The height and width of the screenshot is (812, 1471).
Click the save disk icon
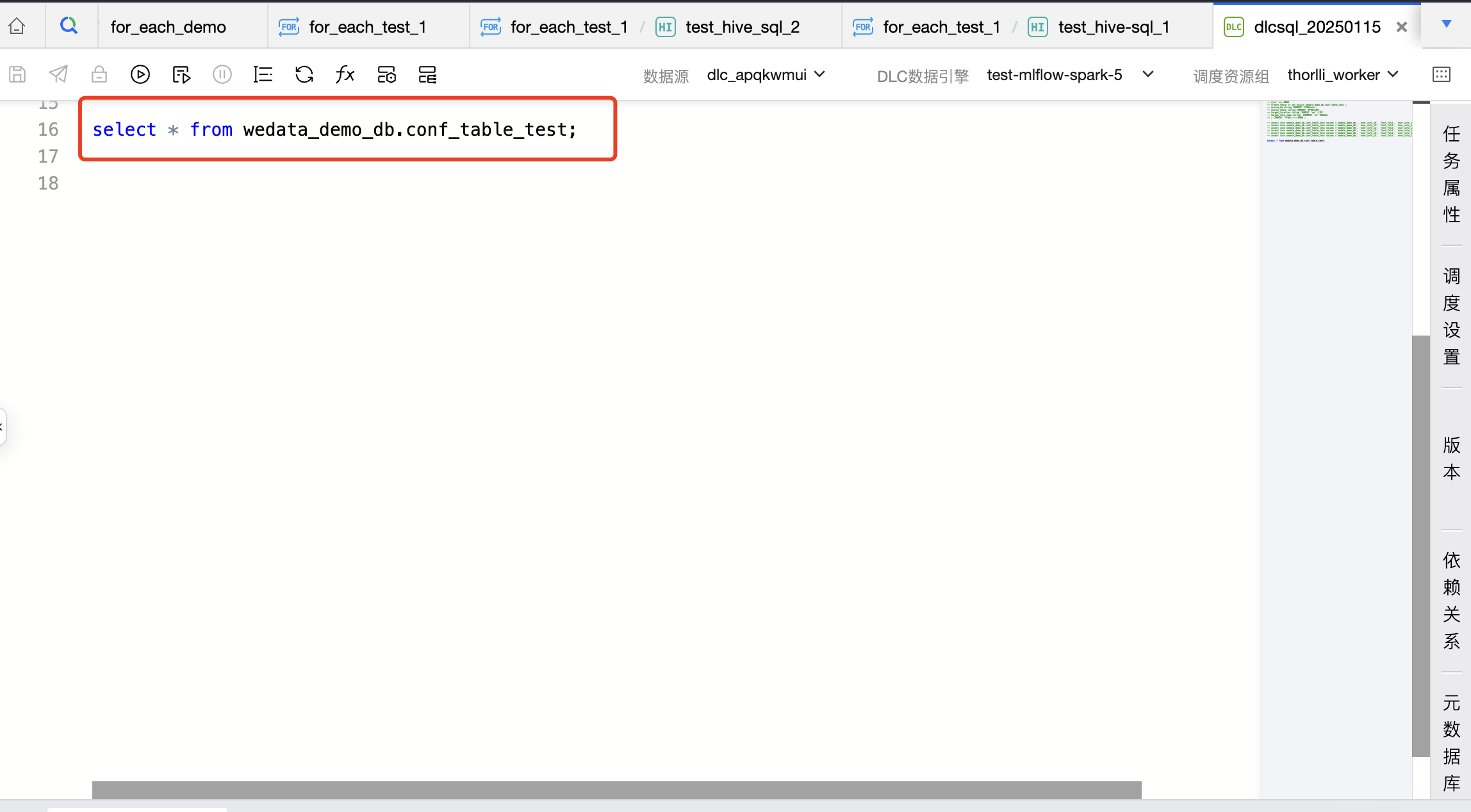(x=17, y=75)
